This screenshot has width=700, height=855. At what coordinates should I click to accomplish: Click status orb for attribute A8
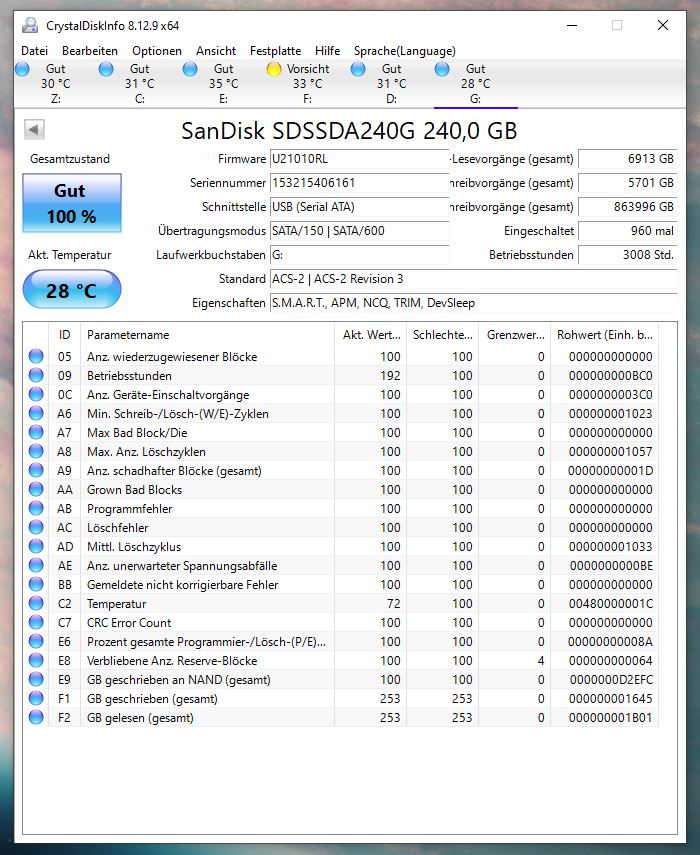[36, 451]
